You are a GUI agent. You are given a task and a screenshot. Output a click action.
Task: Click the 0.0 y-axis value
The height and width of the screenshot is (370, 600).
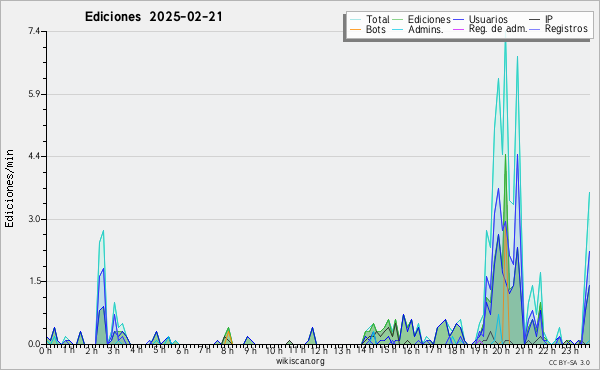click(x=34, y=344)
